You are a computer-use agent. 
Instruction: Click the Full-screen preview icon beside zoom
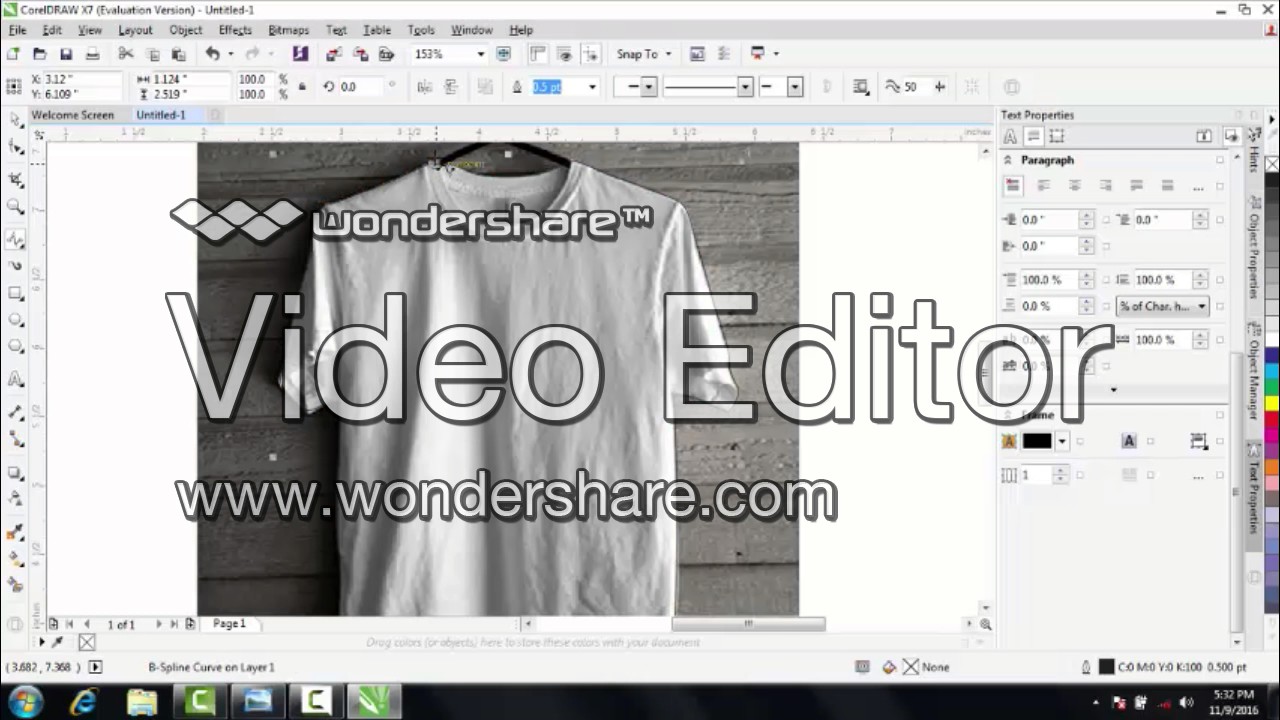pos(503,54)
